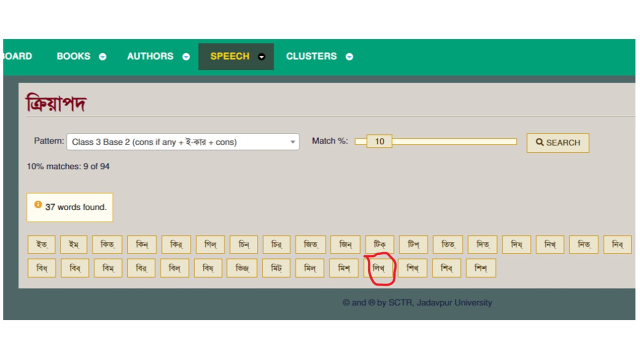This screenshot has height=360, width=640.
Task: Select the ইত্ word button
Action: coord(42,244)
